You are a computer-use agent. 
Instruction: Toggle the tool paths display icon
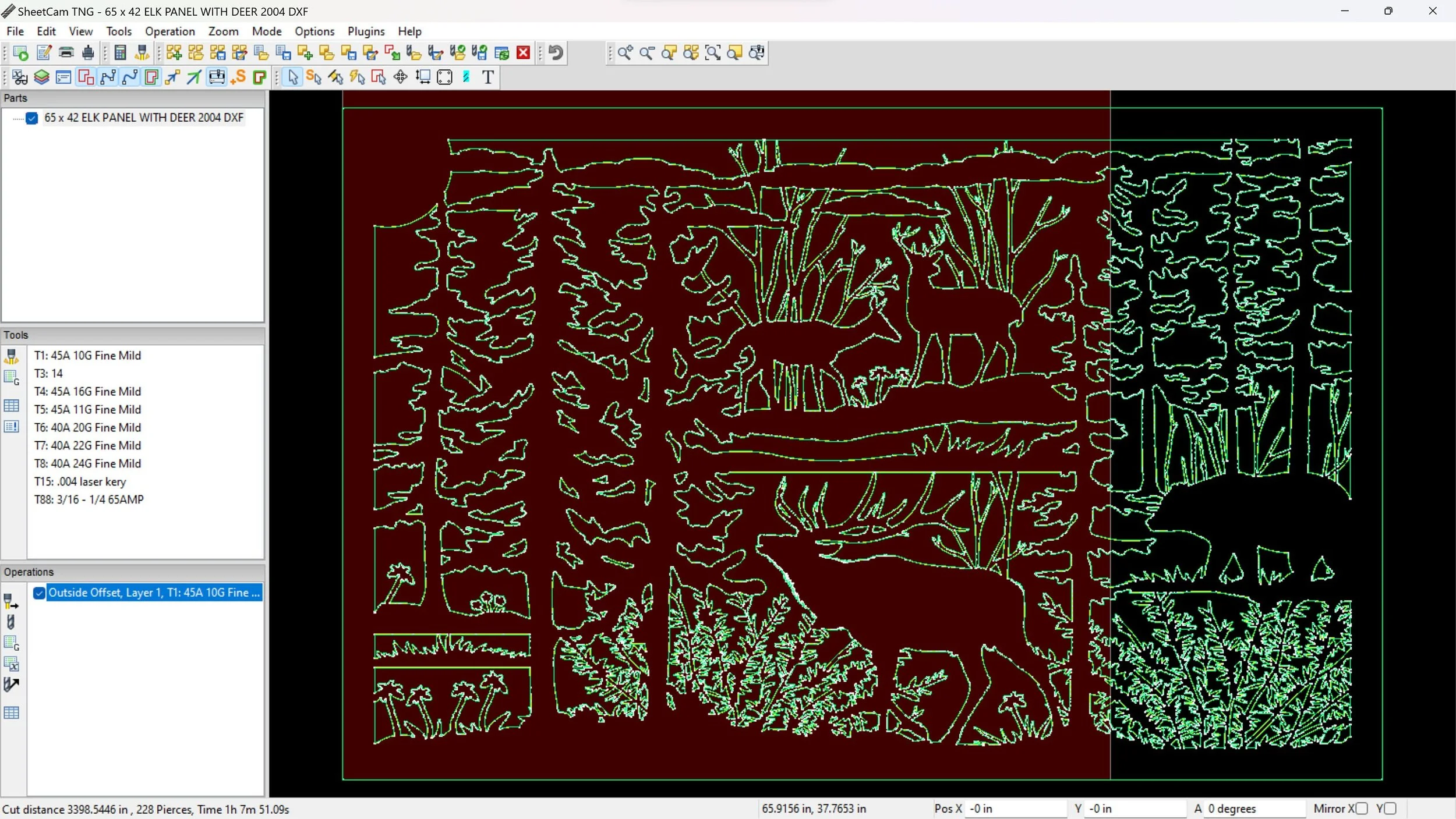click(86, 77)
